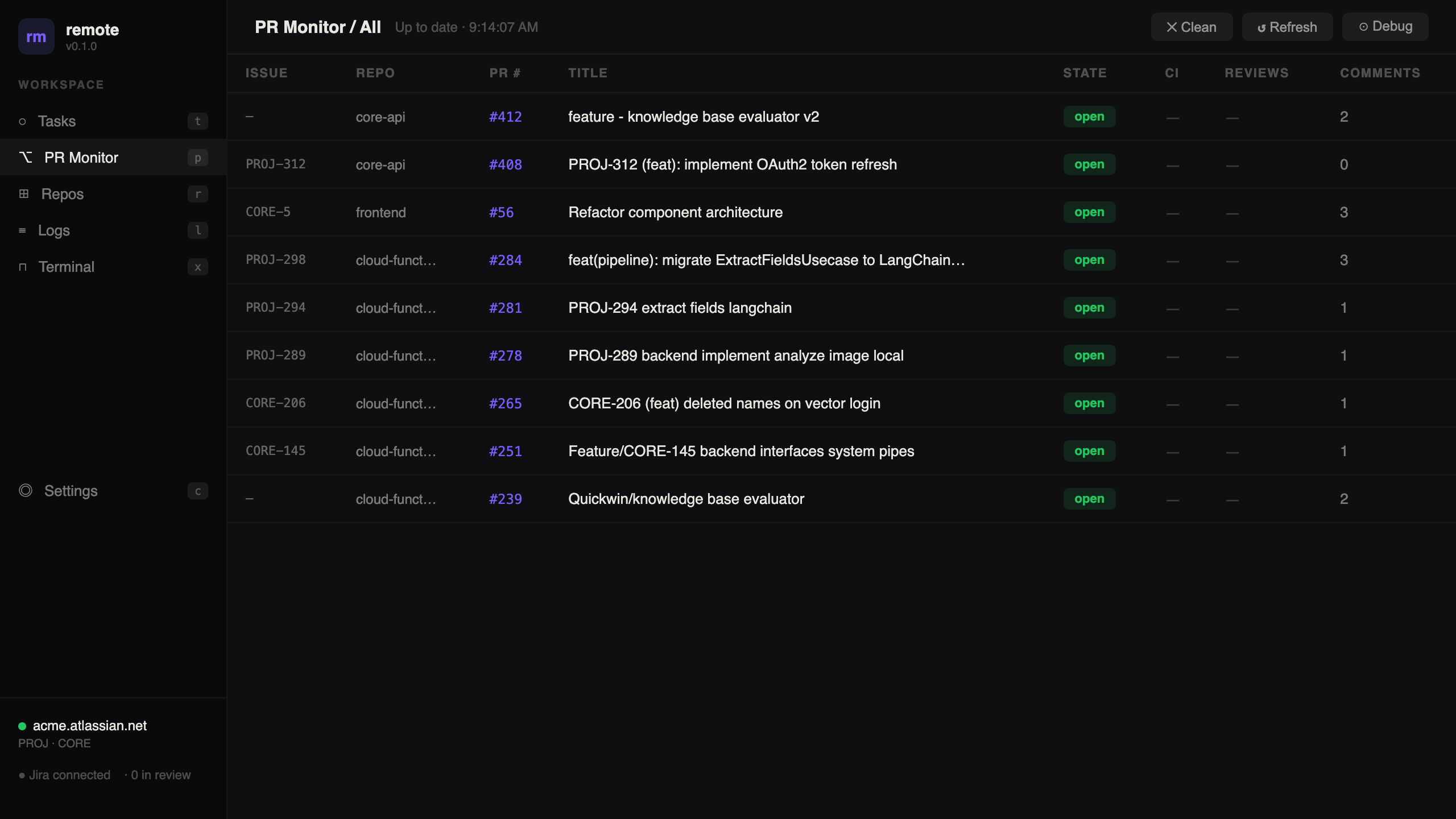Open PR #239 for Quickwin evaluator

505,499
